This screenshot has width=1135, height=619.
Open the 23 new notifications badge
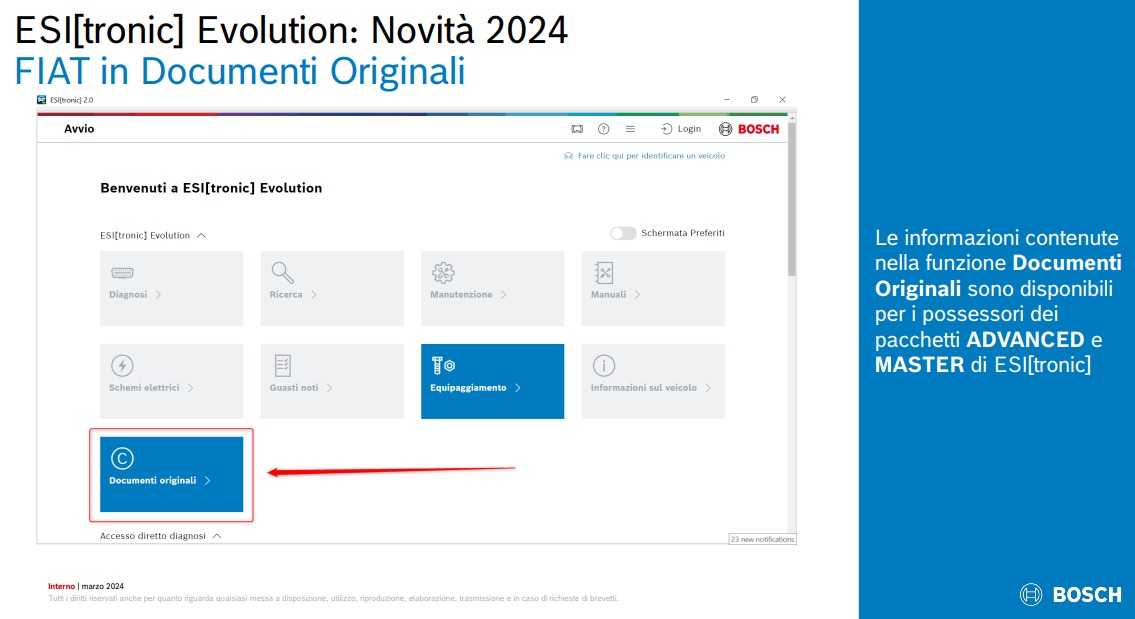pos(762,539)
